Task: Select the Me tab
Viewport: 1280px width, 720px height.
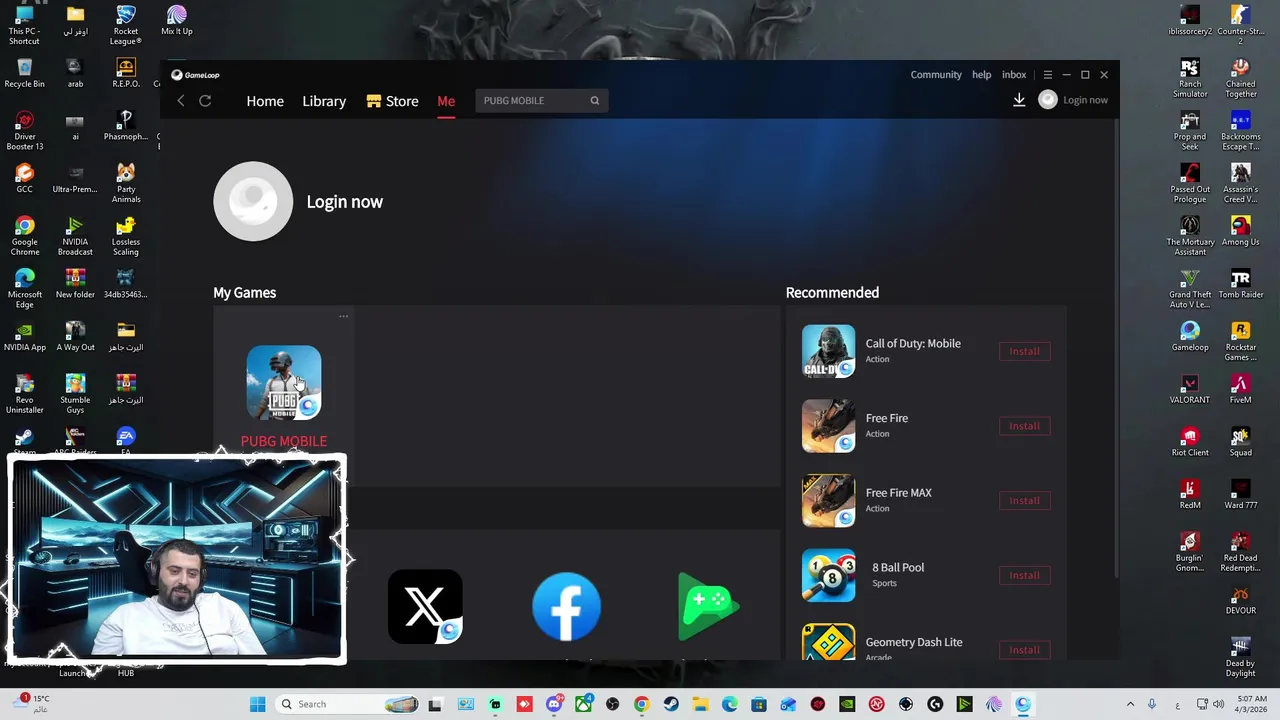Action: 446,101
